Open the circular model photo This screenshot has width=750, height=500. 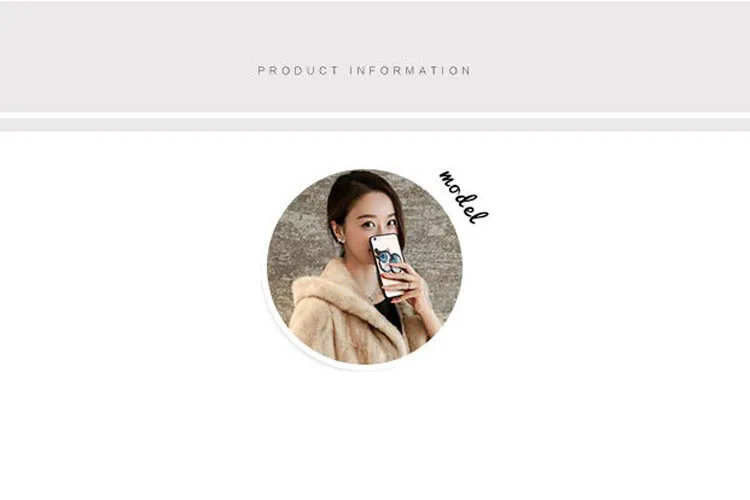(364, 267)
